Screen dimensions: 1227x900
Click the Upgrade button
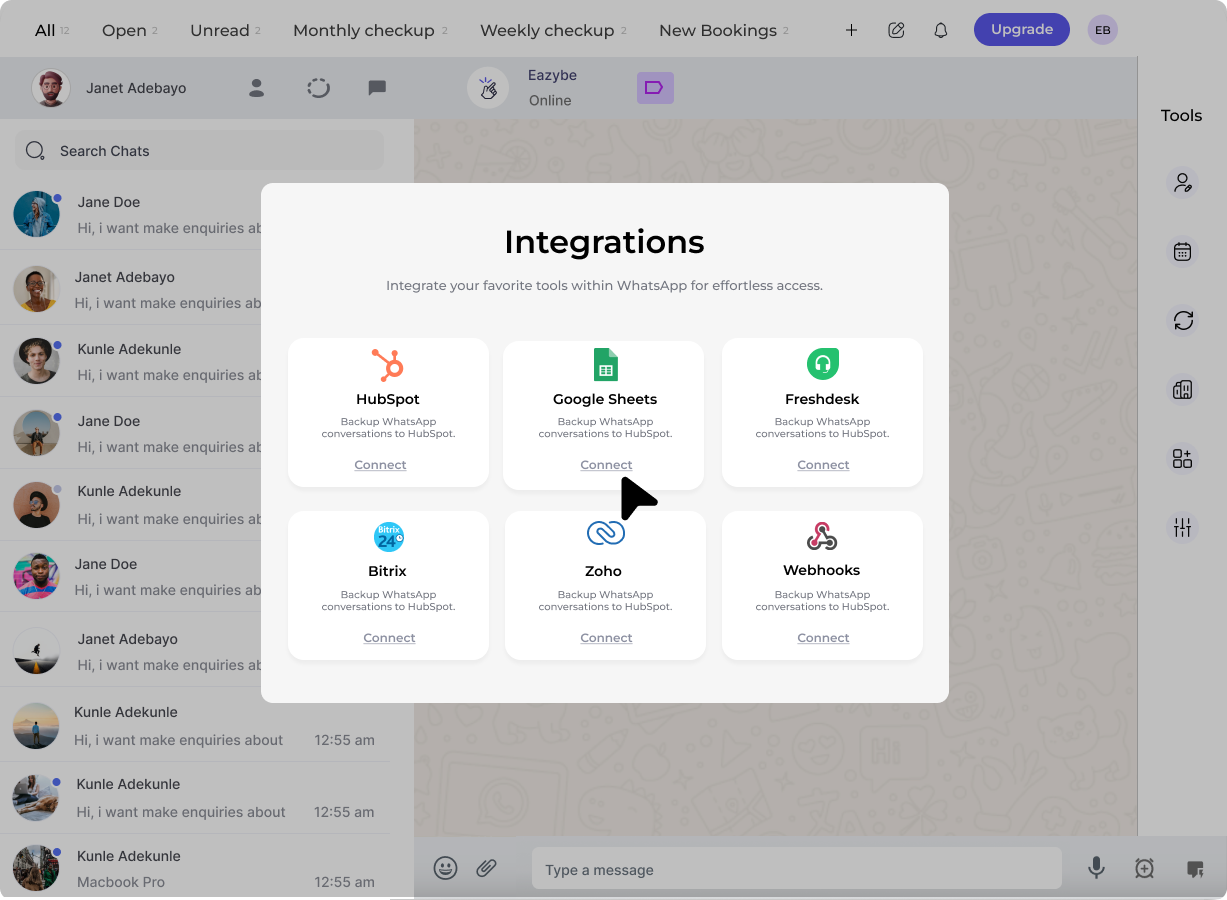click(x=1021, y=29)
